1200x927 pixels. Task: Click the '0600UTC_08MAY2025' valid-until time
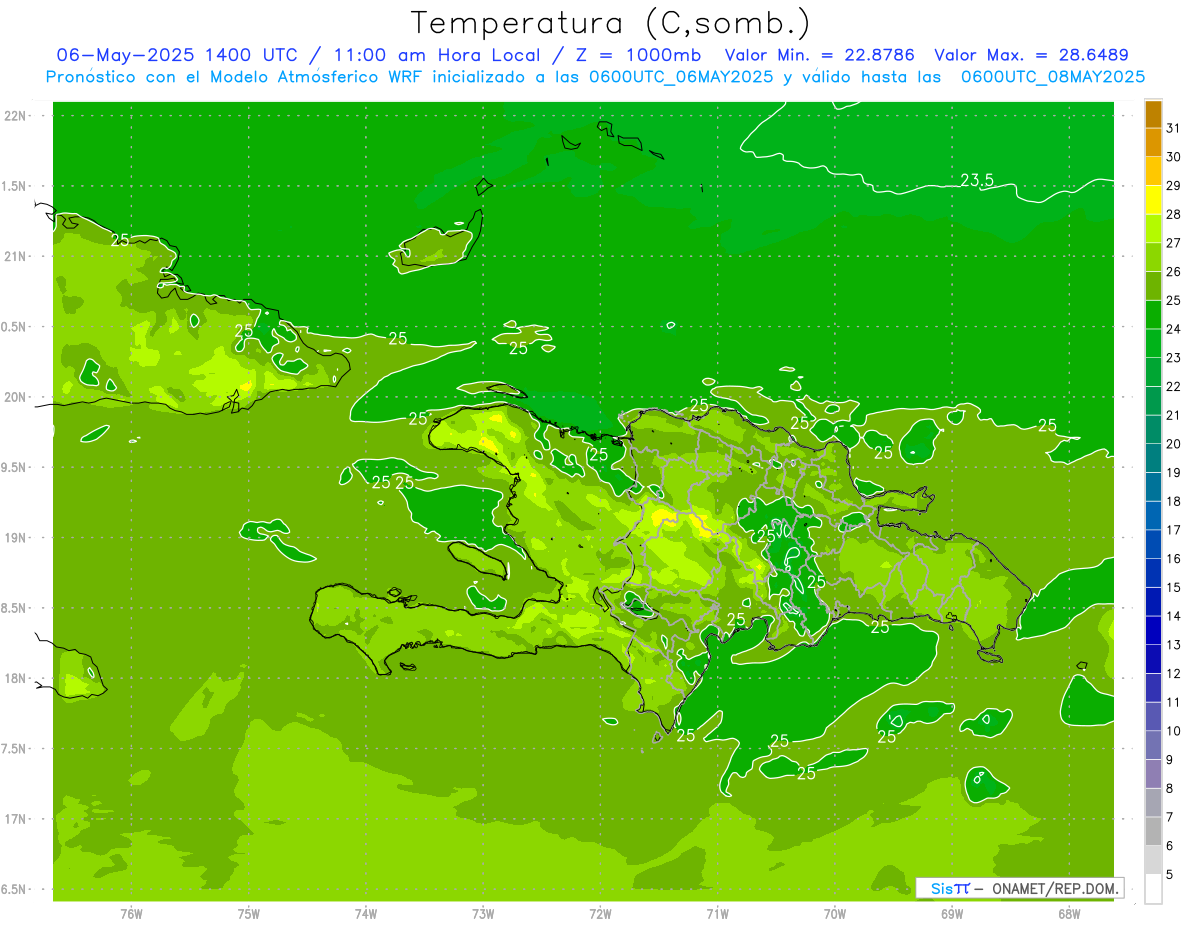pos(1053,76)
